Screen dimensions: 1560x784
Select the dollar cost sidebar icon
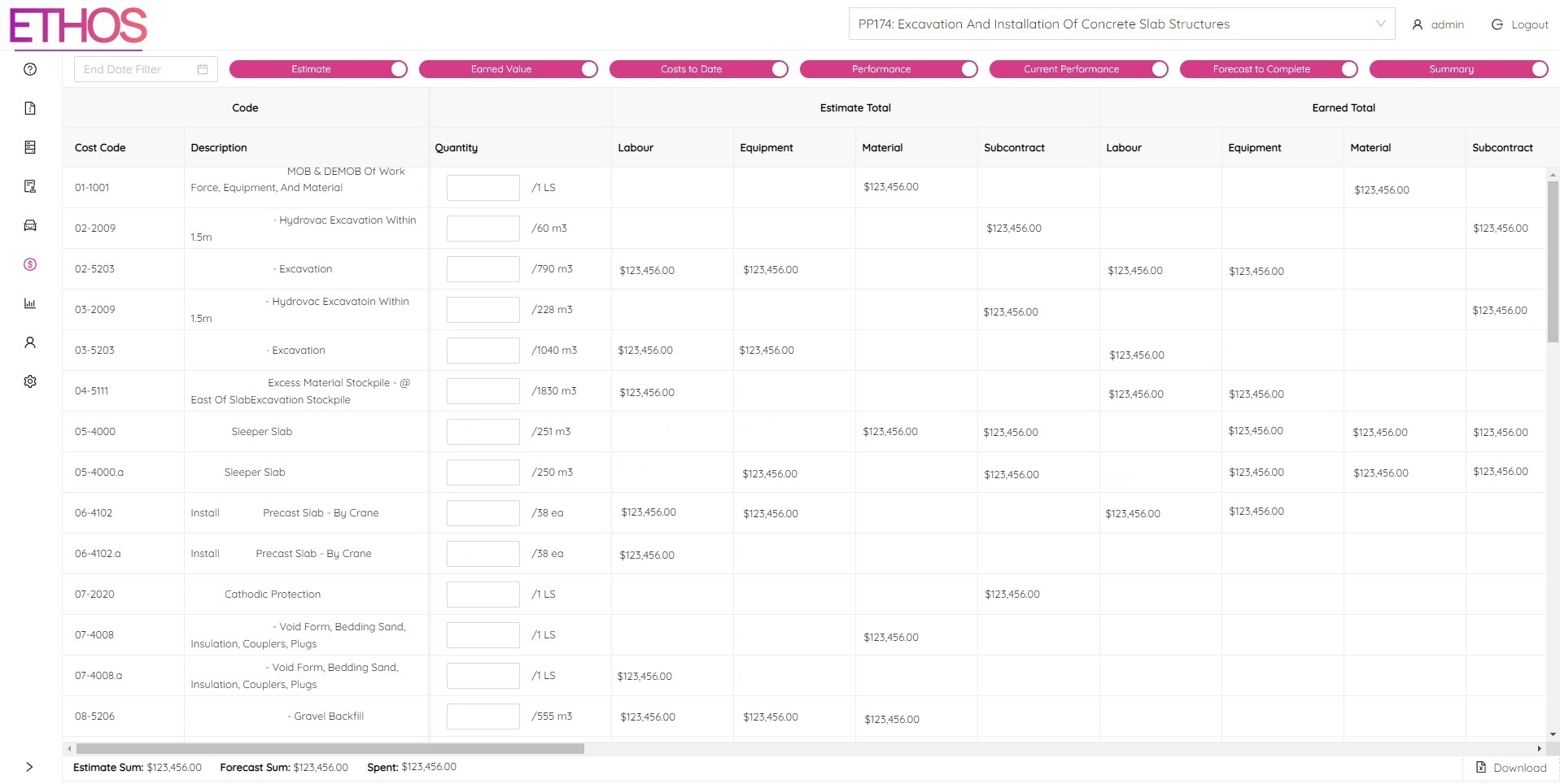(30, 264)
